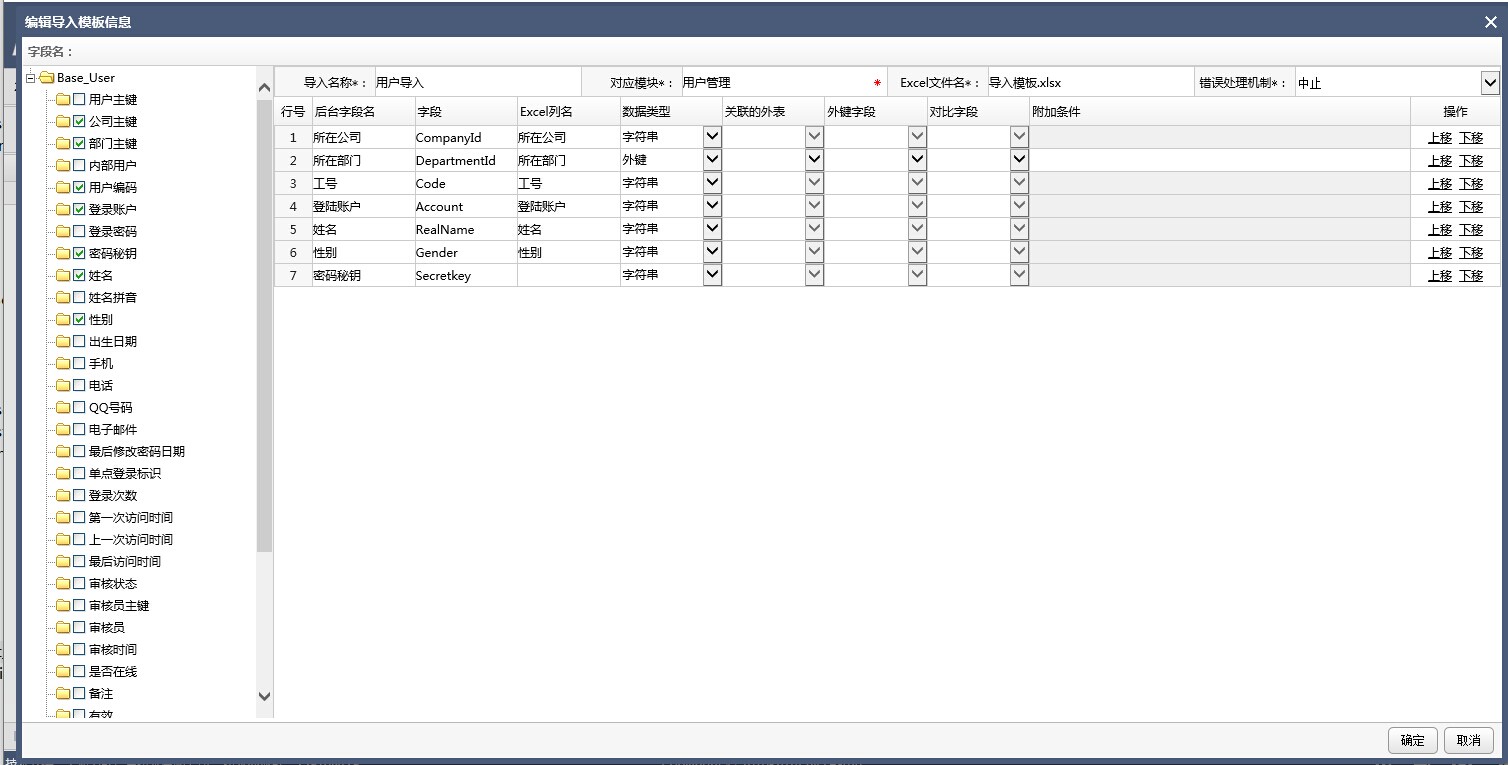Click 下移 for the 所在公司 row

[1471, 138]
